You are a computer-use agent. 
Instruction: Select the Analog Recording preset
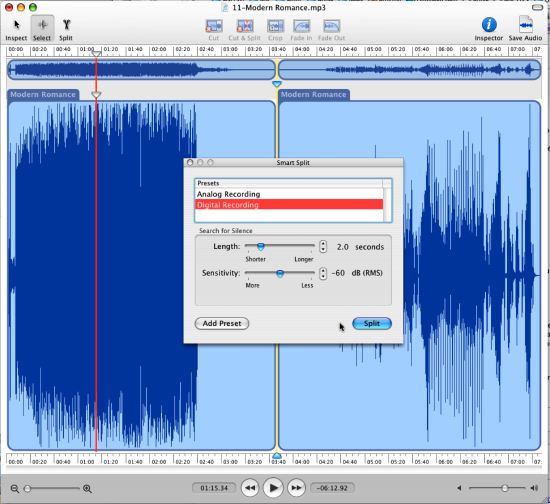(x=289, y=194)
